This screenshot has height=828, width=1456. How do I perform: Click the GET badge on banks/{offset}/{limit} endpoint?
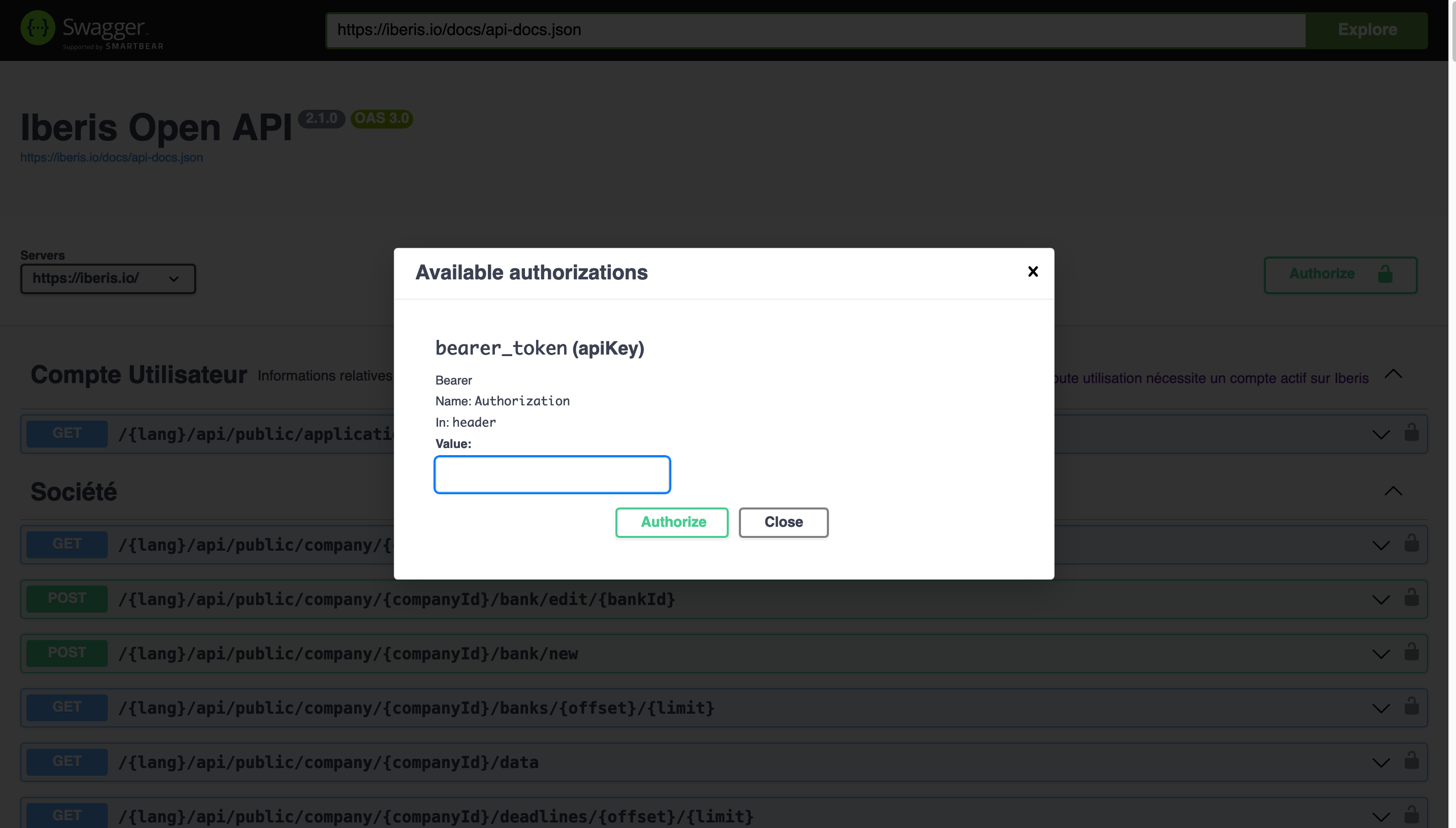pos(67,708)
